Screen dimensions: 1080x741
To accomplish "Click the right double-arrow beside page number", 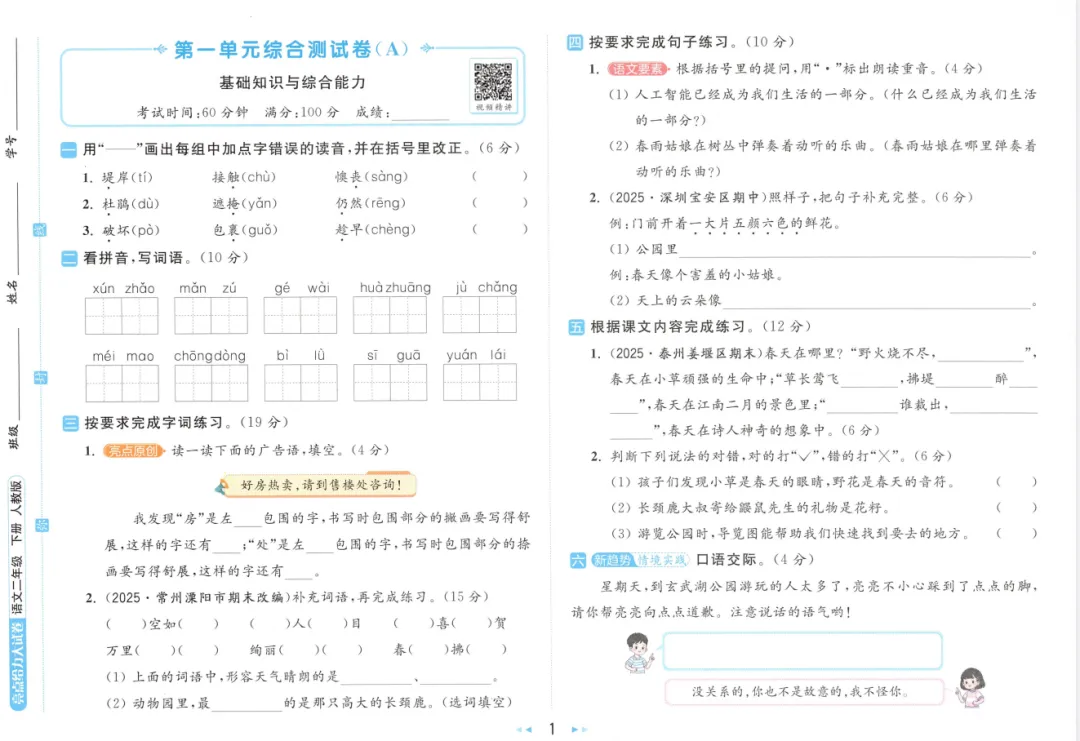I will (579, 729).
